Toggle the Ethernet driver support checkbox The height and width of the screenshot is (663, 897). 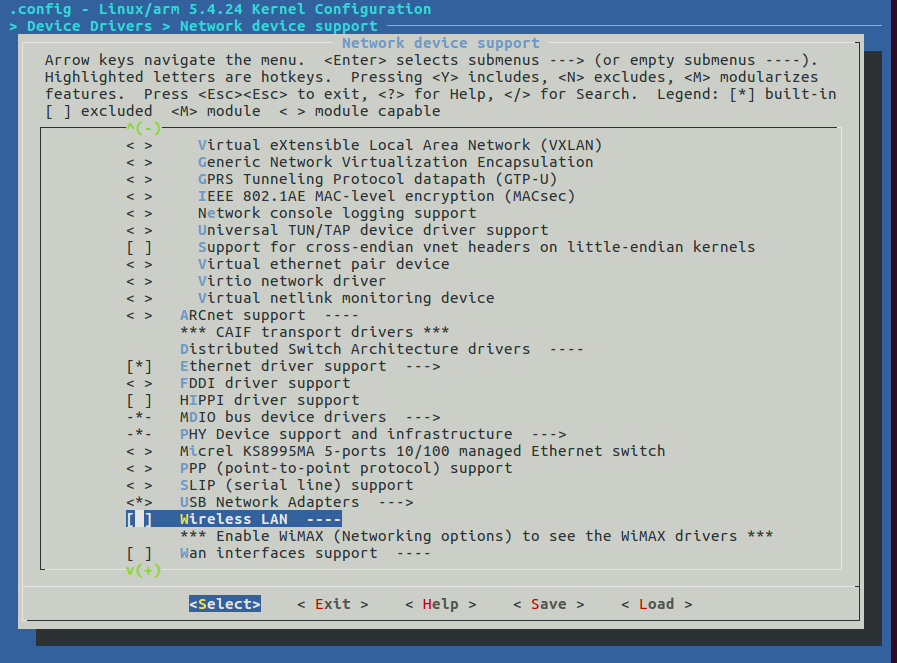pyautogui.click(x=139, y=366)
